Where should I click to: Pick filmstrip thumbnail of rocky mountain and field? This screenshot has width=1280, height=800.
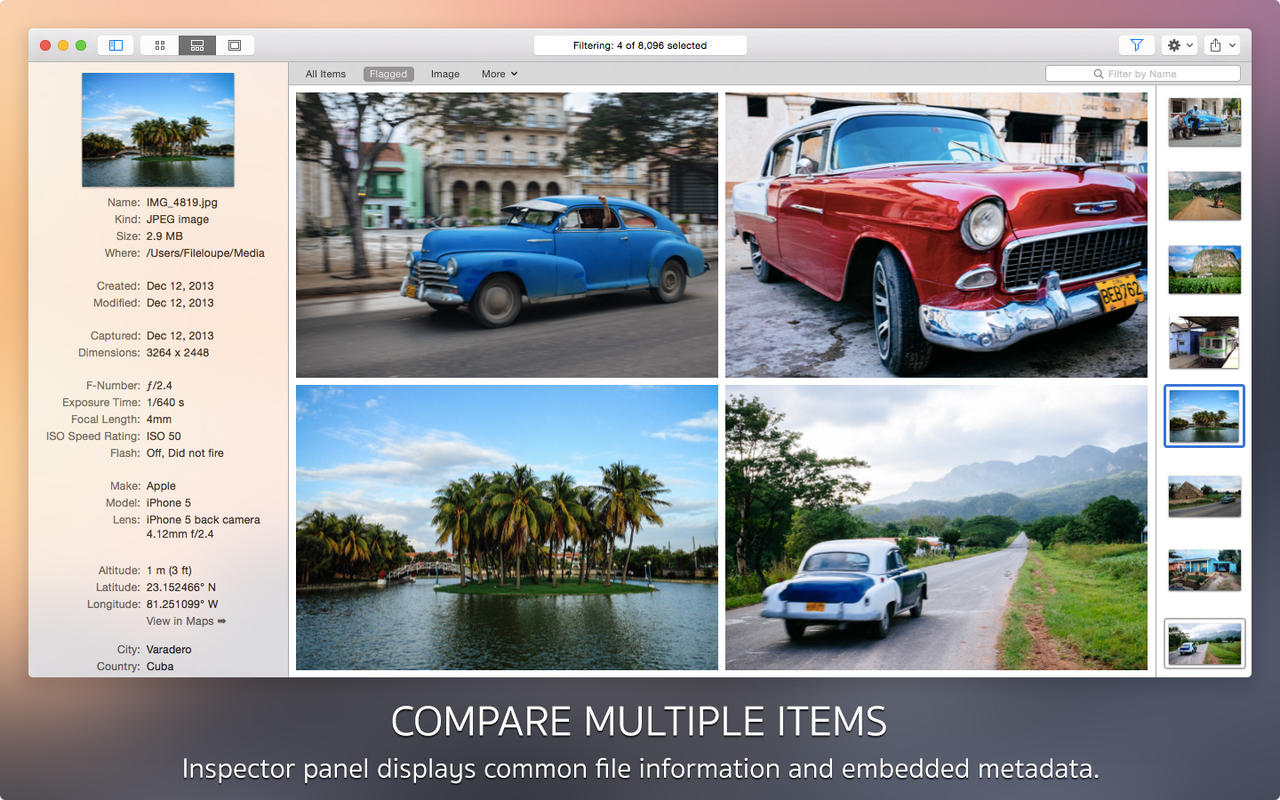(1205, 270)
